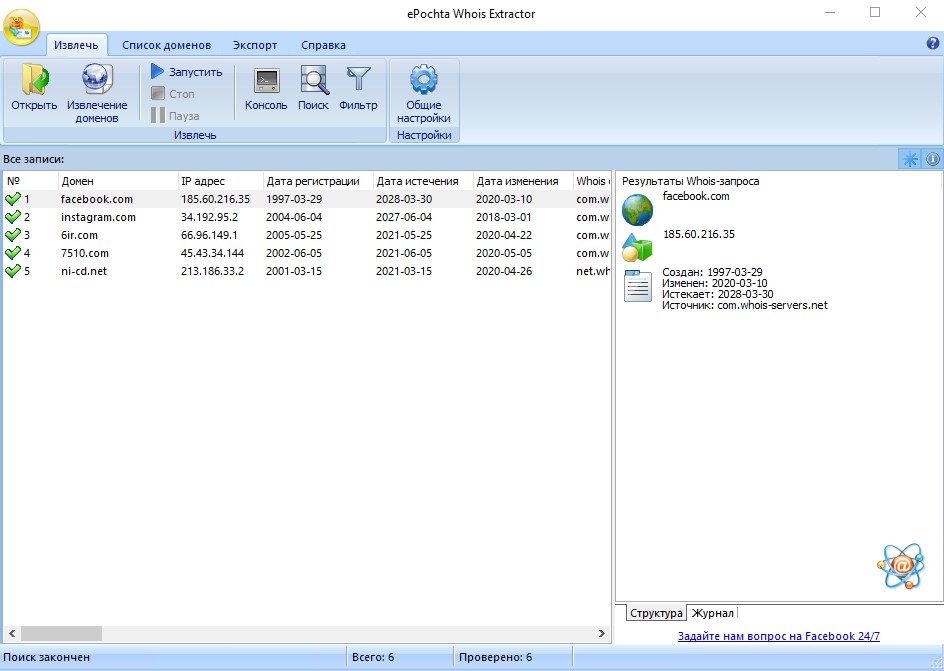Screen dimensions: 944x671
Task: Click the atom email logo icon
Action: point(901,566)
